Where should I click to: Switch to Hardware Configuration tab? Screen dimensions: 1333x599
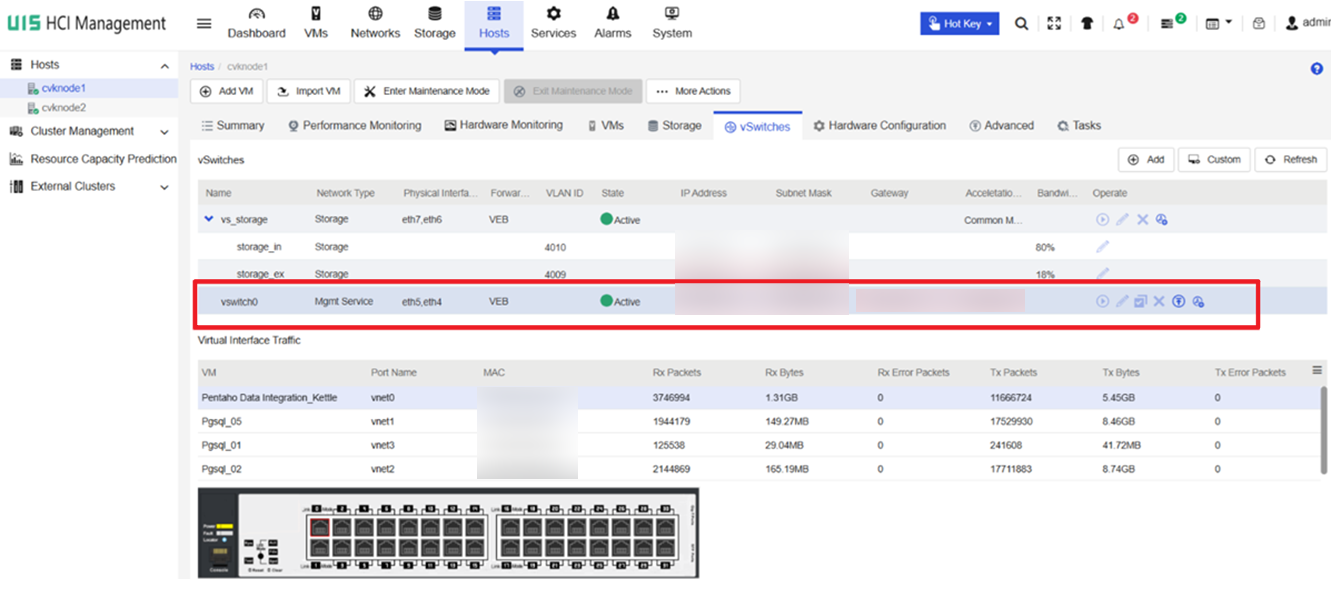coord(880,126)
